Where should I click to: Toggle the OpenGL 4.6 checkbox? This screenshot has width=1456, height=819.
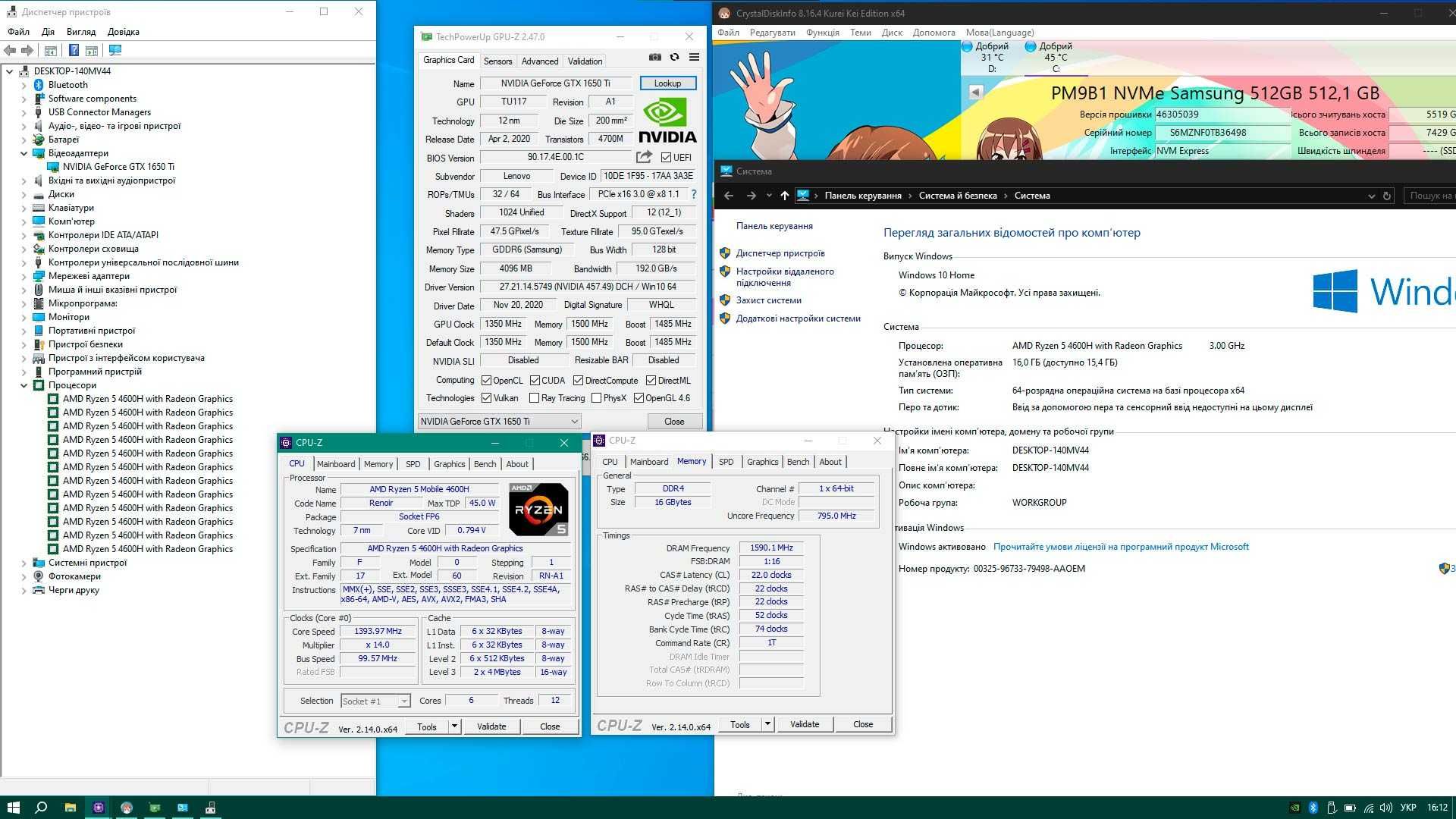point(639,398)
